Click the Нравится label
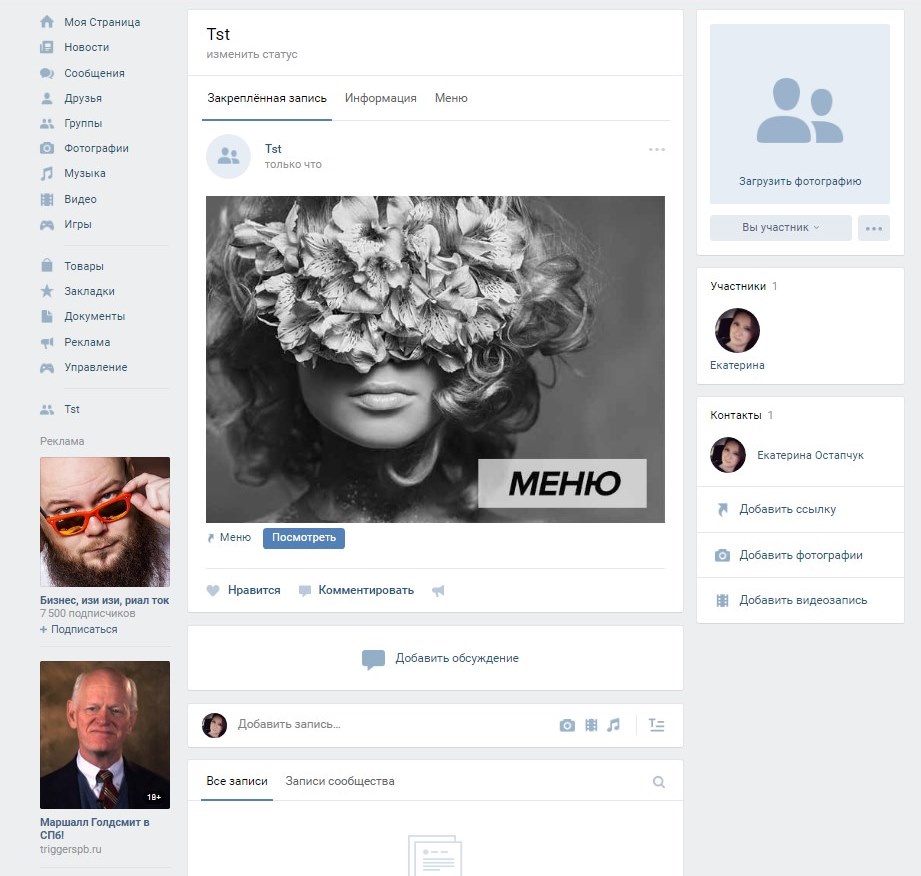The image size is (921, 876). point(254,590)
